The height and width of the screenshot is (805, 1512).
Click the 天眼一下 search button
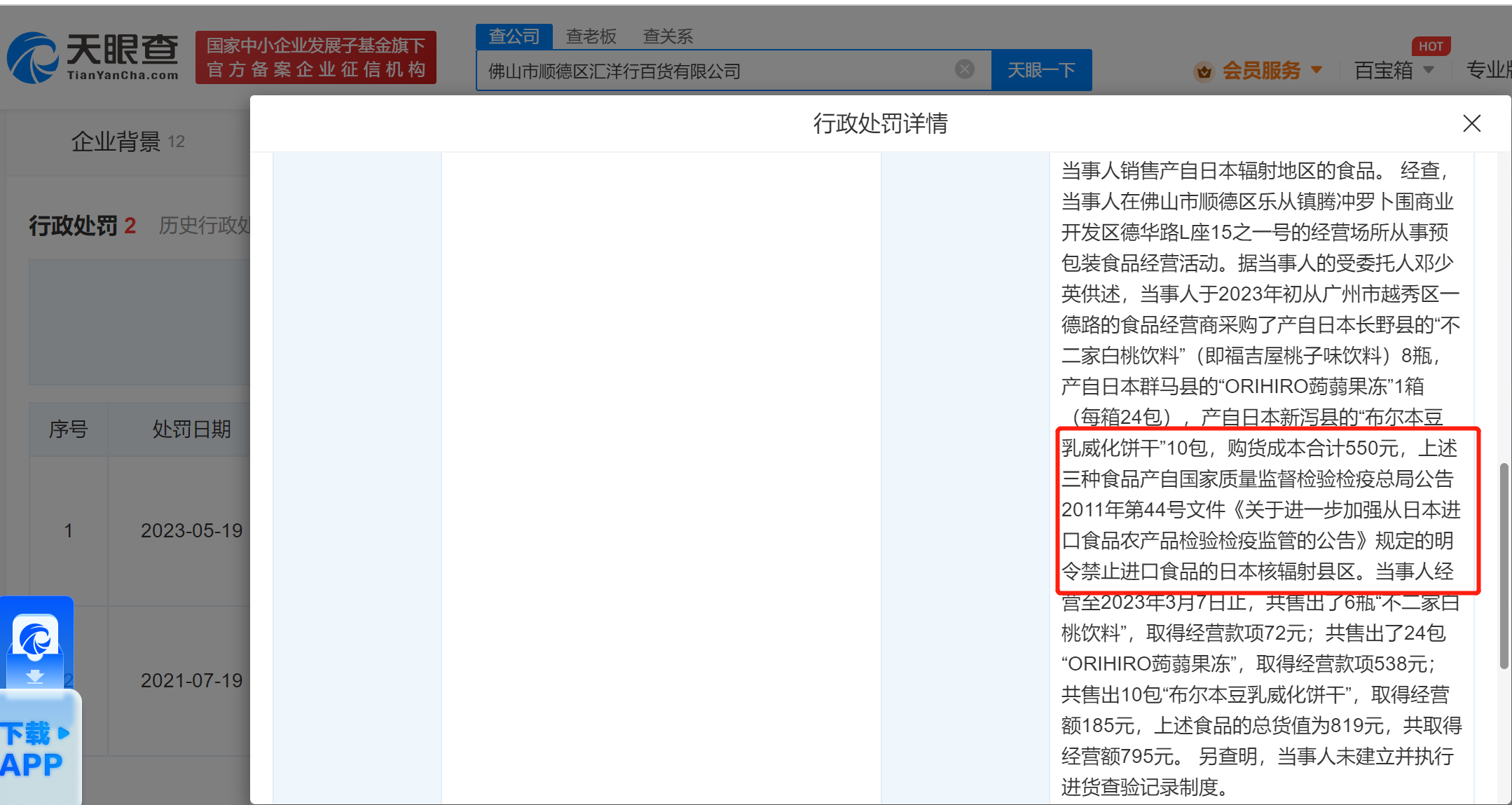(1041, 70)
